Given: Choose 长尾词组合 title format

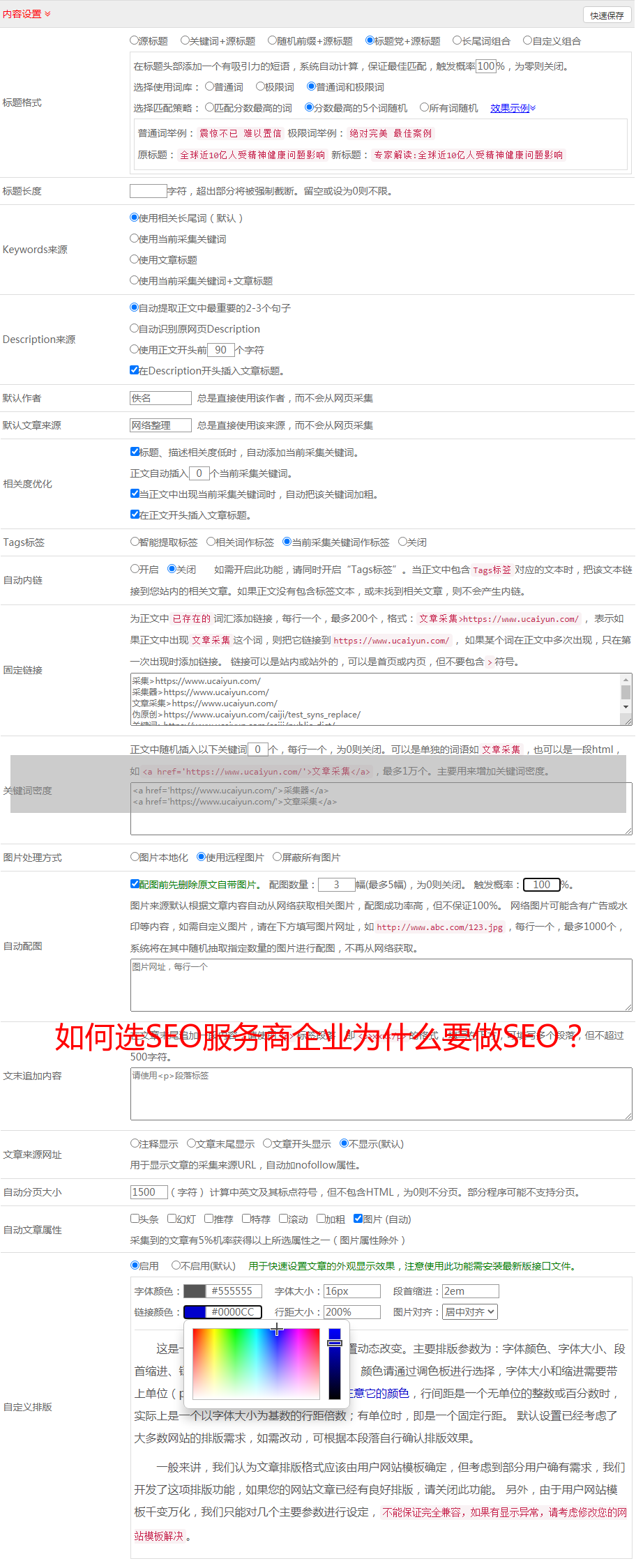Looking at the screenshot, I should coord(457,40).
